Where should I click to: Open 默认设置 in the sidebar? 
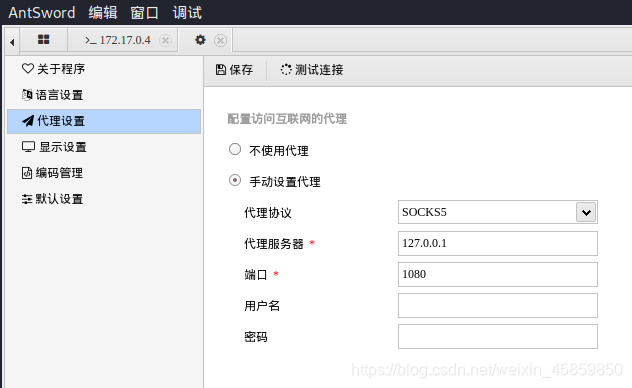point(104,199)
